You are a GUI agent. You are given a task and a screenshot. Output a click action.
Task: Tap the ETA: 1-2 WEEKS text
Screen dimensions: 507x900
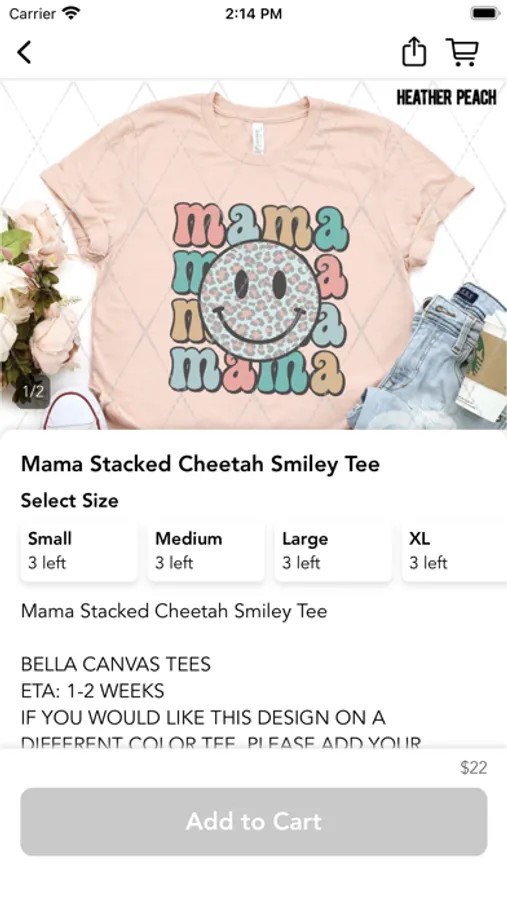coord(92,690)
